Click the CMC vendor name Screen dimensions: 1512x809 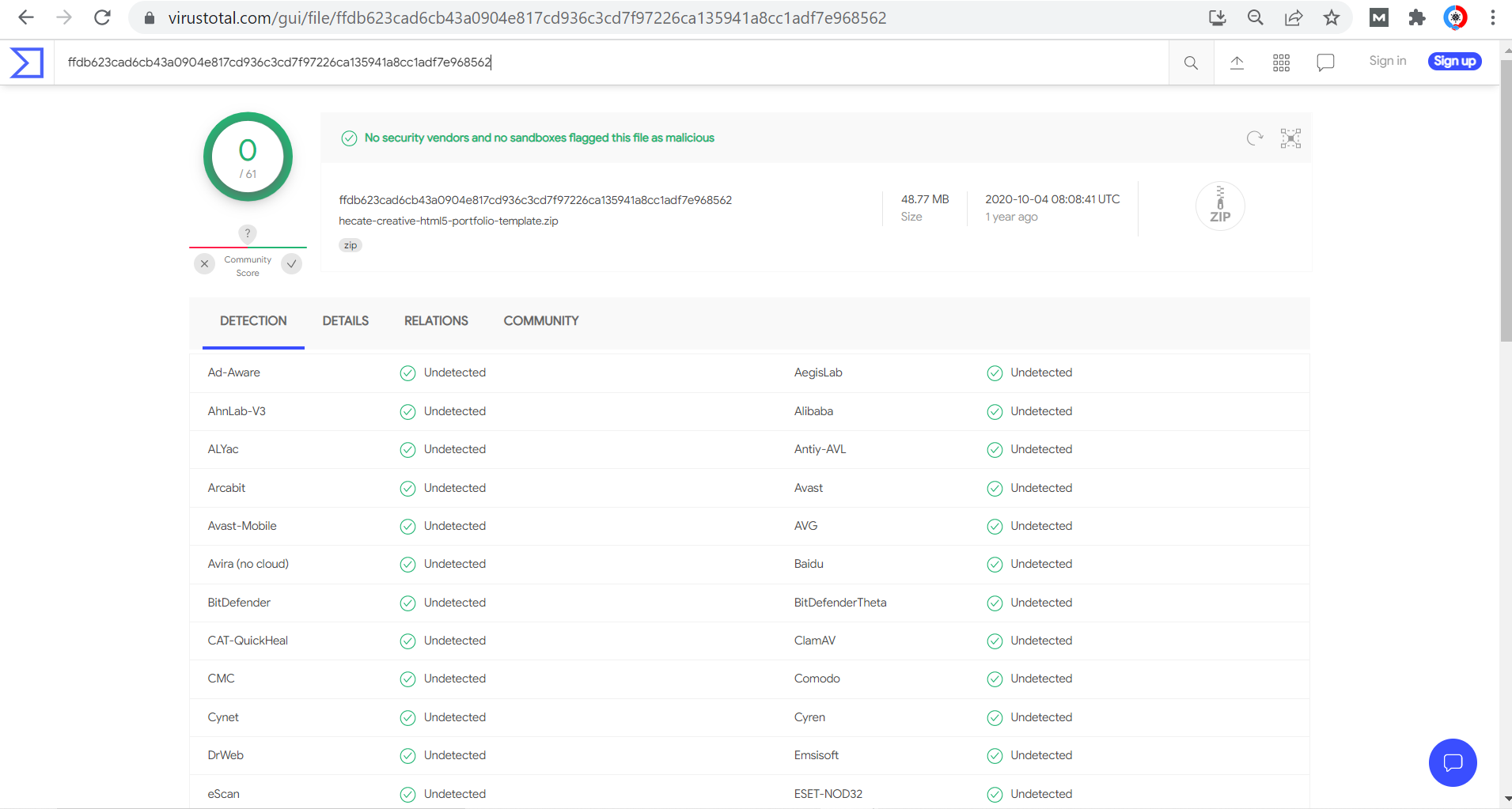[221, 679]
